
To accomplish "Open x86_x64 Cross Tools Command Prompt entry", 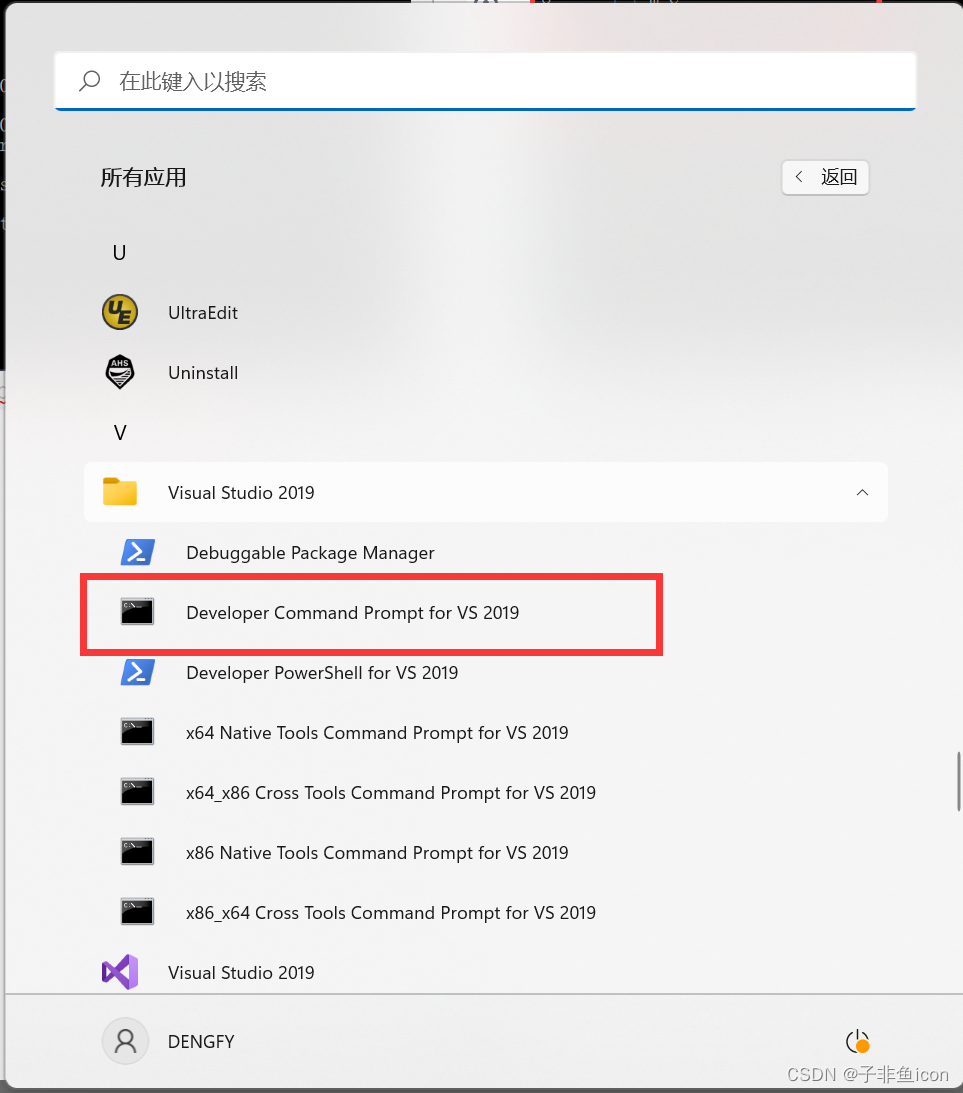I will (391, 912).
